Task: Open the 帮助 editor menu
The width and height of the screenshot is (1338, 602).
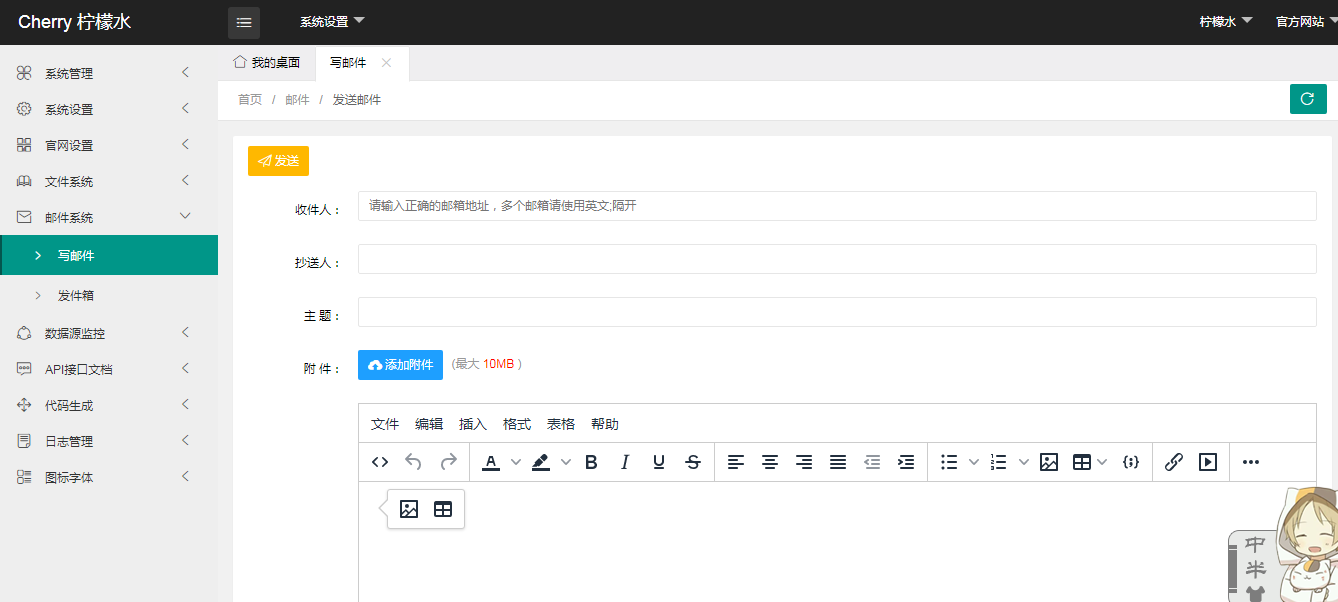Action: (x=605, y=424)
